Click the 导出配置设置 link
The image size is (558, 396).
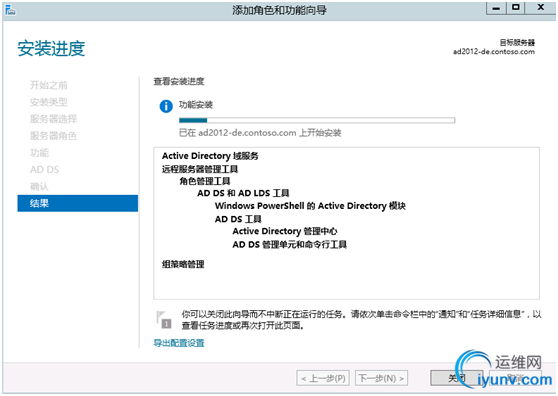(179, 343)
